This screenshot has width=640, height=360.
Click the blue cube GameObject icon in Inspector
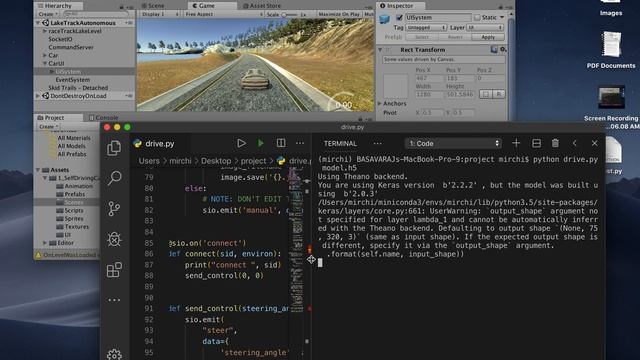pos(384,19)
